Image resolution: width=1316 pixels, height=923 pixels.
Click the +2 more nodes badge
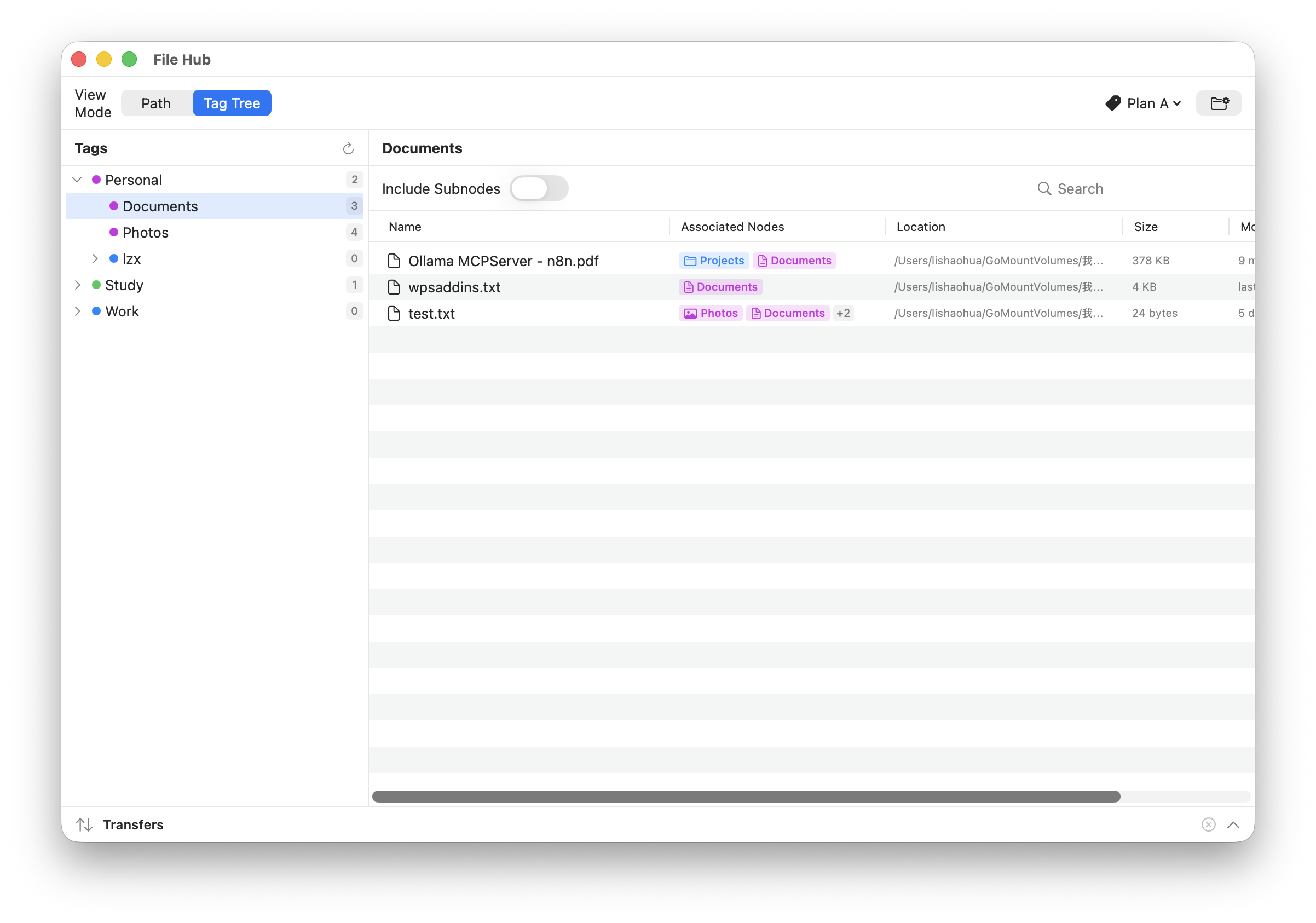tap(843, 314)
